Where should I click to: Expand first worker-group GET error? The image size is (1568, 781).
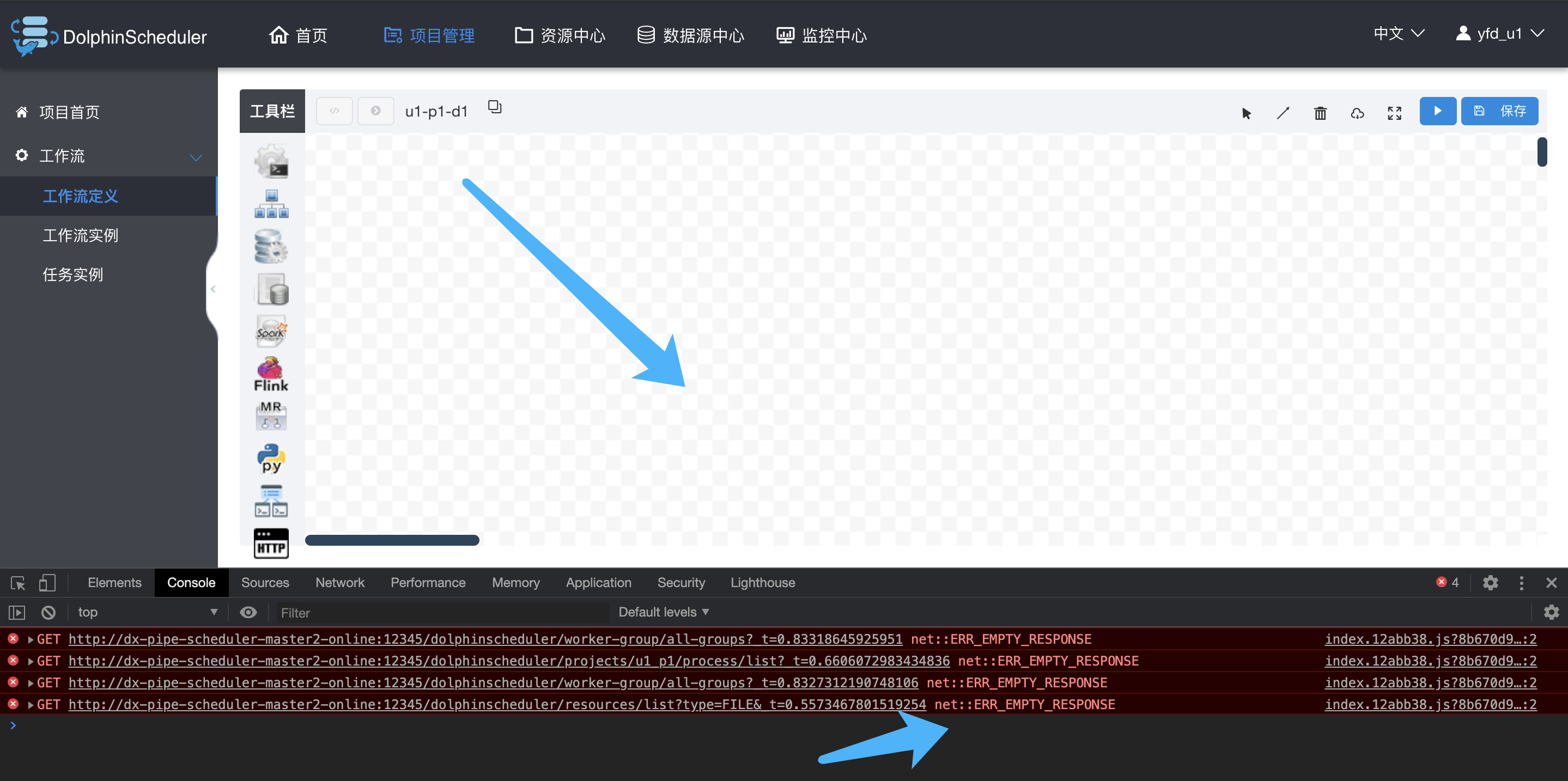point(31,640)
